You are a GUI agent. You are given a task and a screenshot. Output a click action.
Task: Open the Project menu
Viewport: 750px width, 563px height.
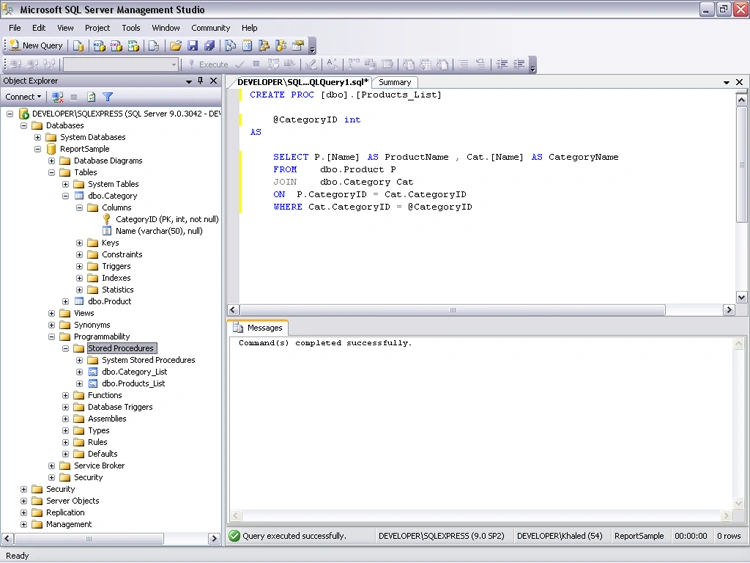coord(97,28)
